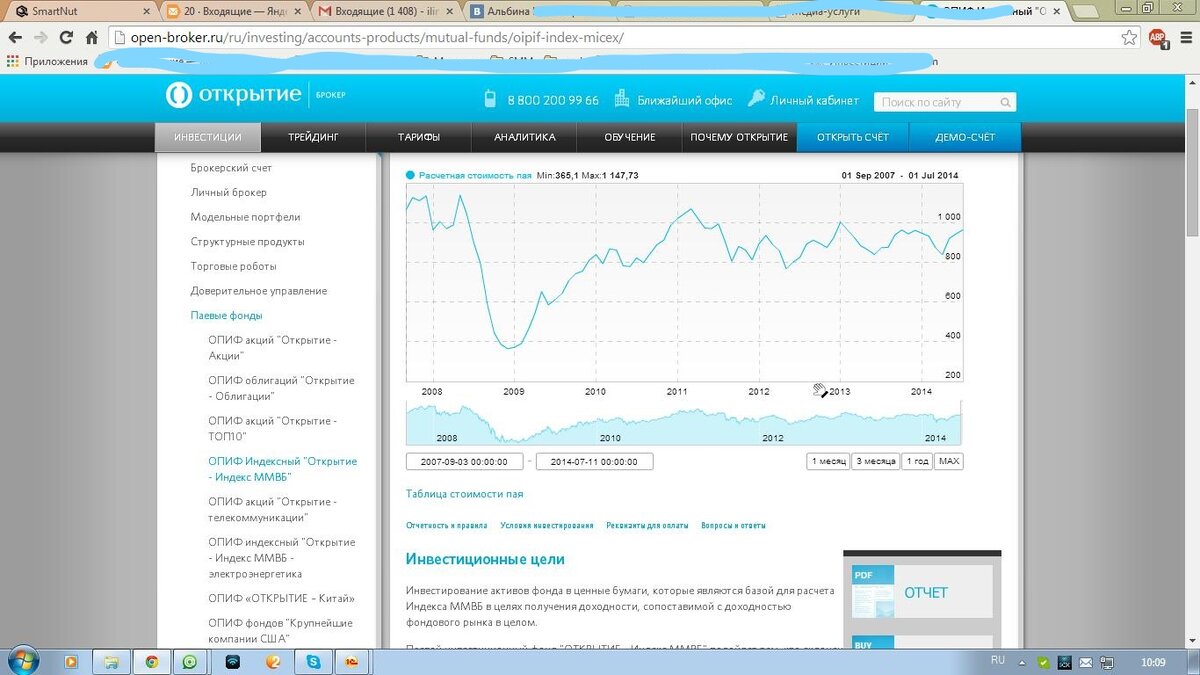
Task: Open the yellow 1C taskbar icon
Action: (x=352, y=661)
